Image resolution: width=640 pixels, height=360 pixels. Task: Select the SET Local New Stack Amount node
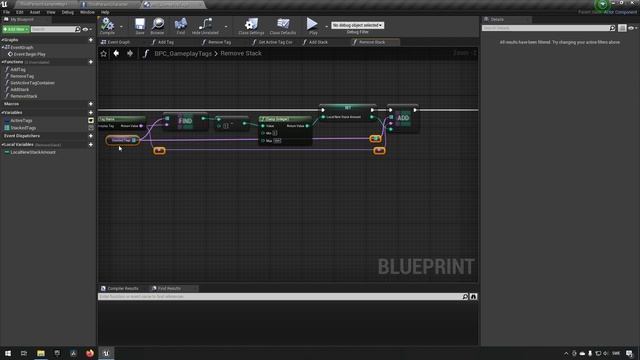(348, 113)
